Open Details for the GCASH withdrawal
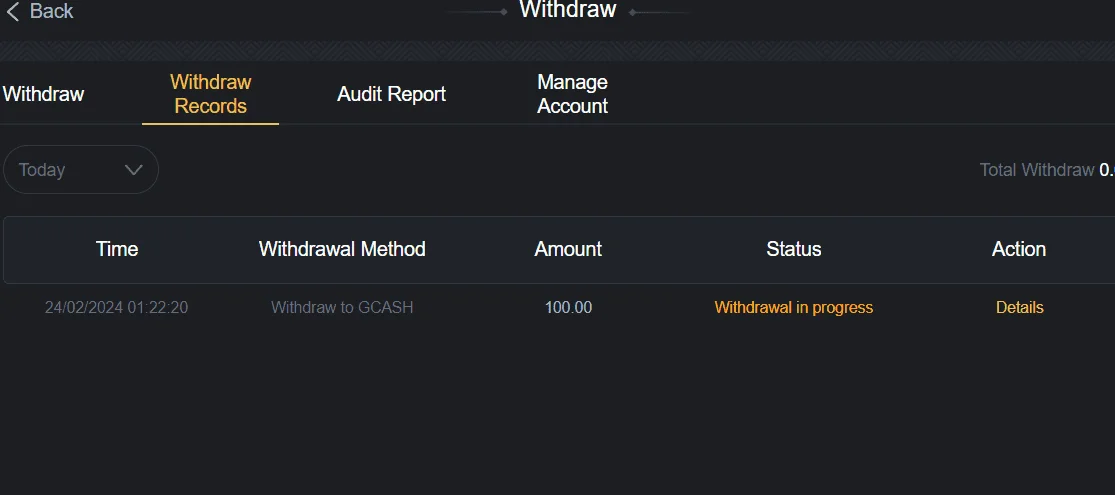 coord(1020,307)
